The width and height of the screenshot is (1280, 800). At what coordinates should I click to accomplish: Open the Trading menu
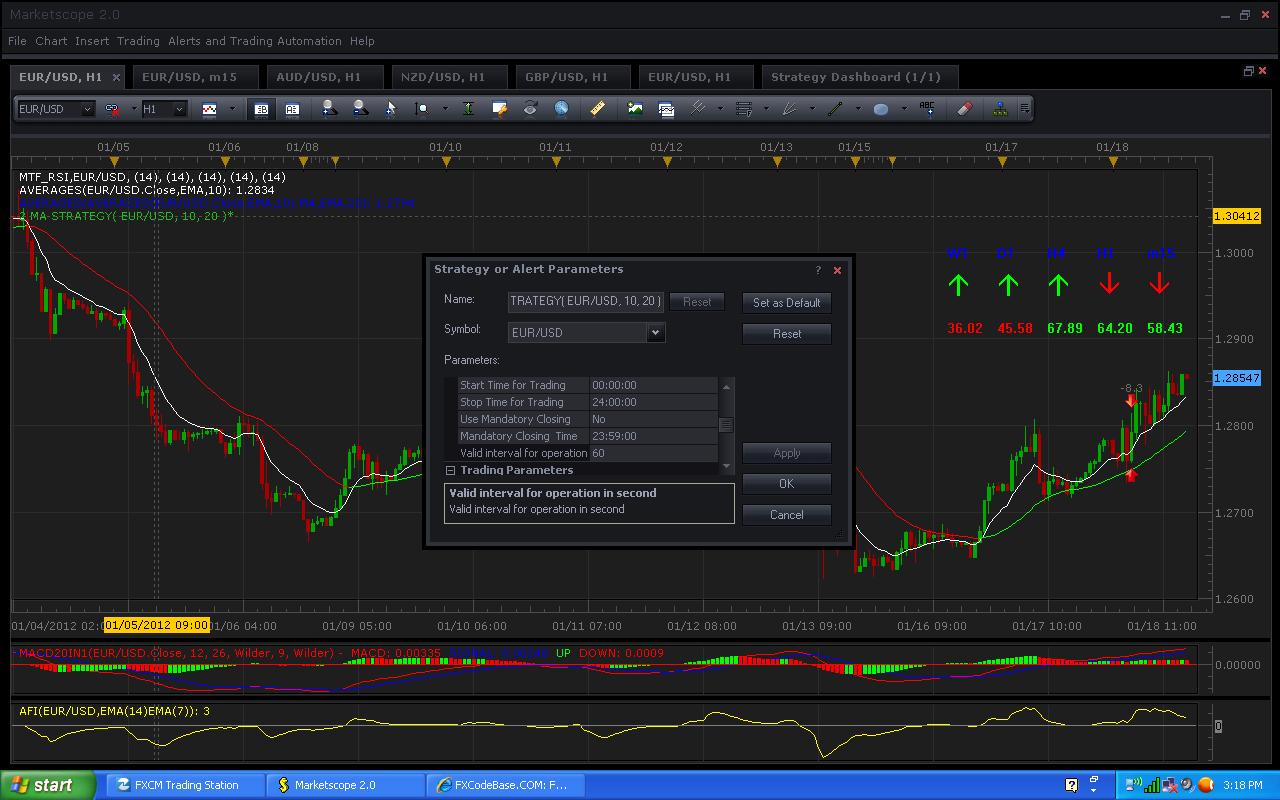click(x=138, y=41)
